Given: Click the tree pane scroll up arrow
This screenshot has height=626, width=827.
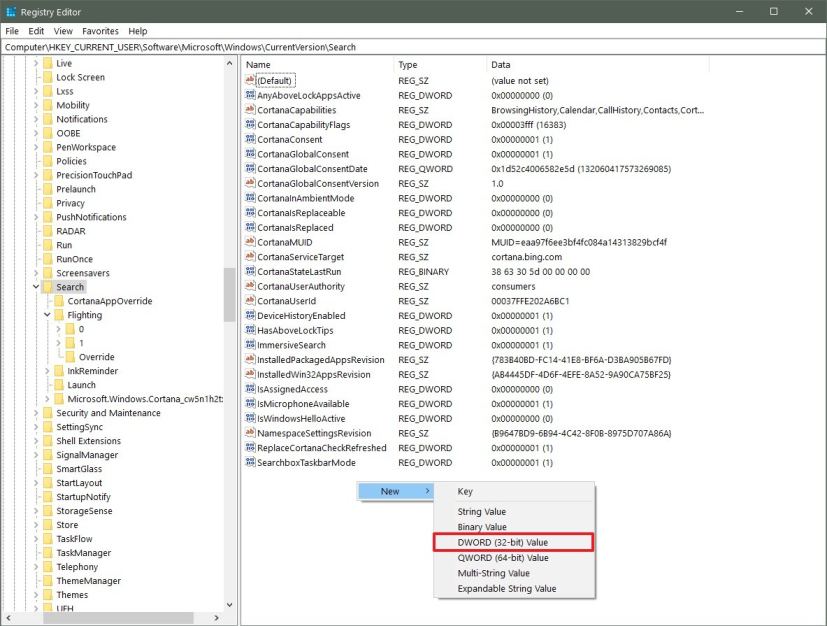Looking at the screenshot, I should pyautogui.click(x=229, y=63).
